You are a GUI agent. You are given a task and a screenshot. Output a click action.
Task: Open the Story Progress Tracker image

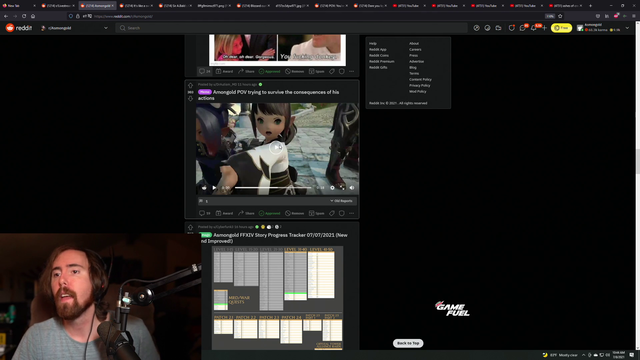pyautogui.click(x=278, y=298)
